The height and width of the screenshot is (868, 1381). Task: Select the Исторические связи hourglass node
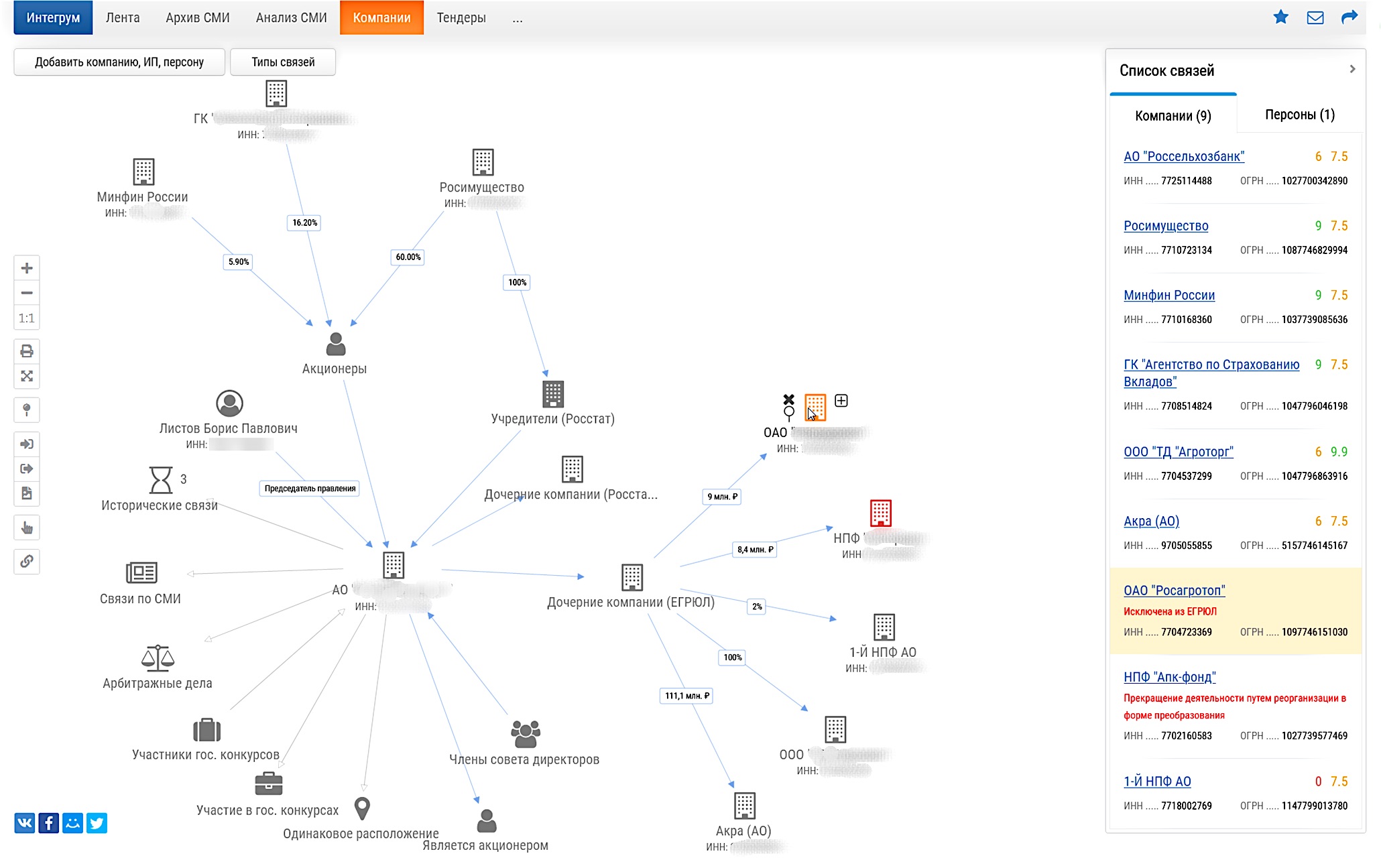(160, 480)
